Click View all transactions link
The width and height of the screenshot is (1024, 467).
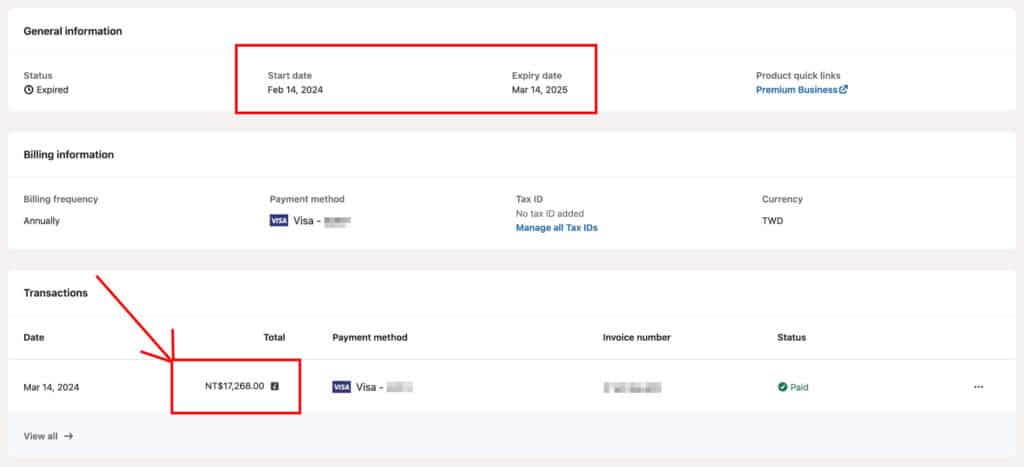pyautogui.click(x=48, y=436)
